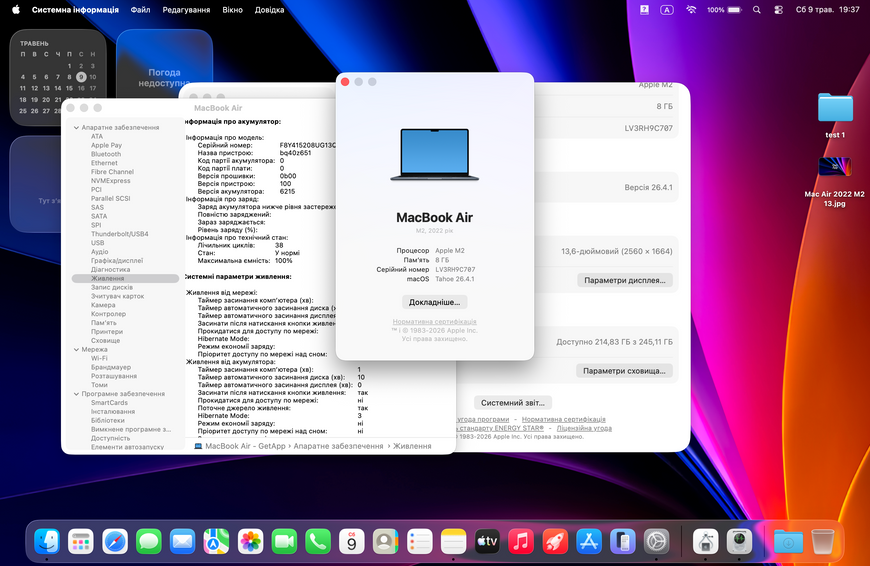Click the Докладніше button
The image size is (870, 566).
click(434, 302)
